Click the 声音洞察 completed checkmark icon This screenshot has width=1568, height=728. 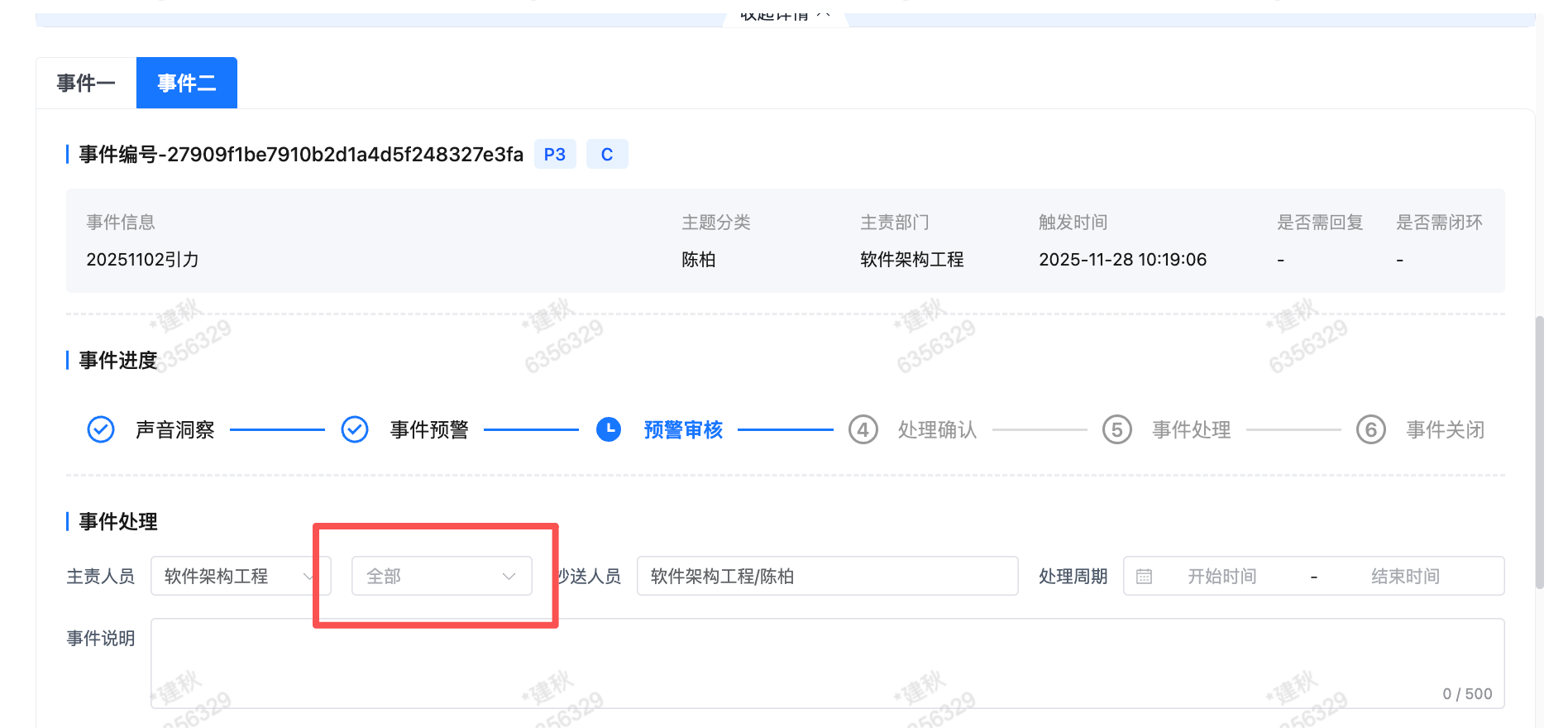coord(101,429)
